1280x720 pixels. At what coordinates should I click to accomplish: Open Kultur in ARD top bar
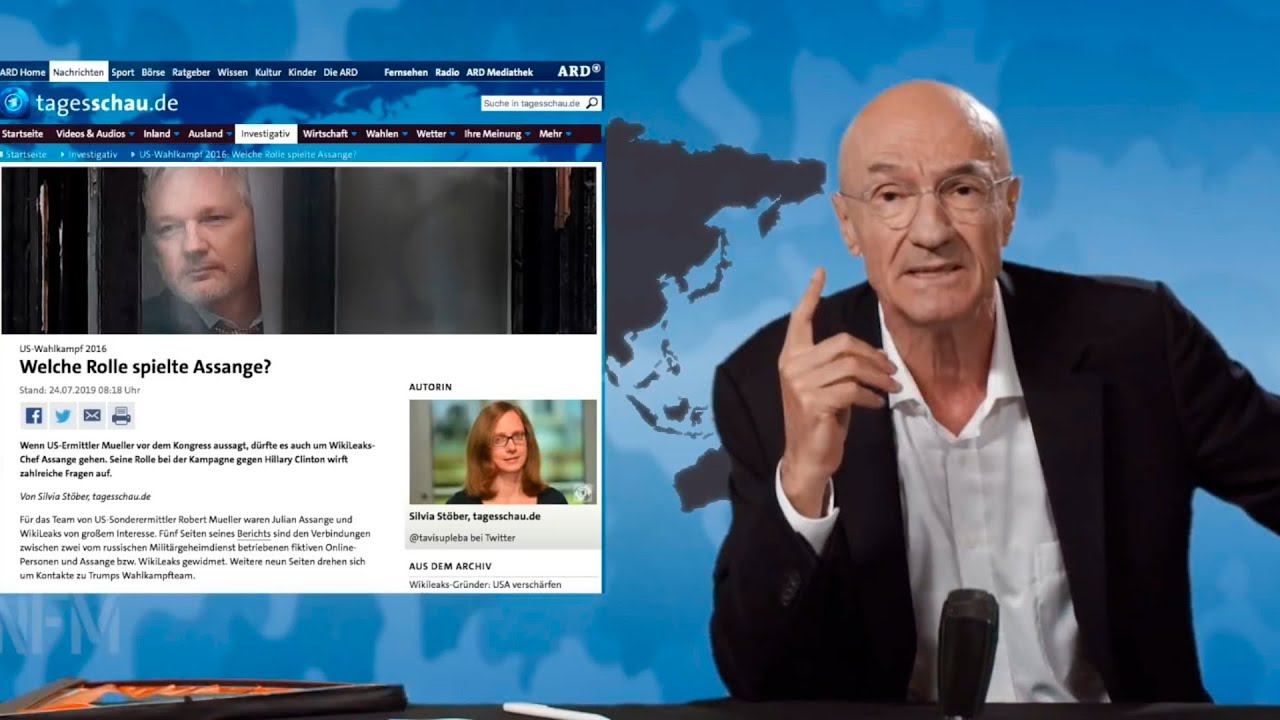pyautogui.click(x=268, y=73)
